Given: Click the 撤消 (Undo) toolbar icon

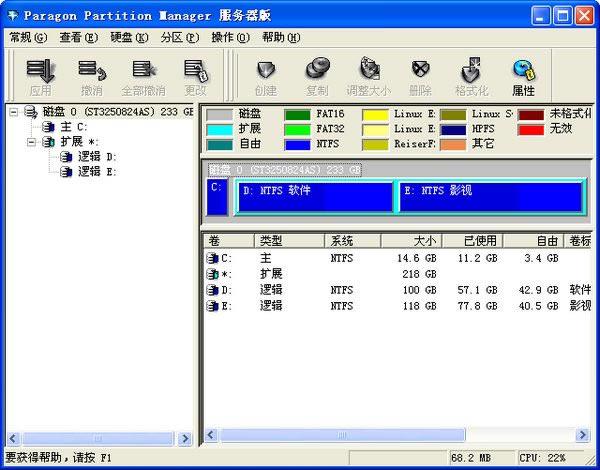Looking at the screenshot, I should [92, 75].
